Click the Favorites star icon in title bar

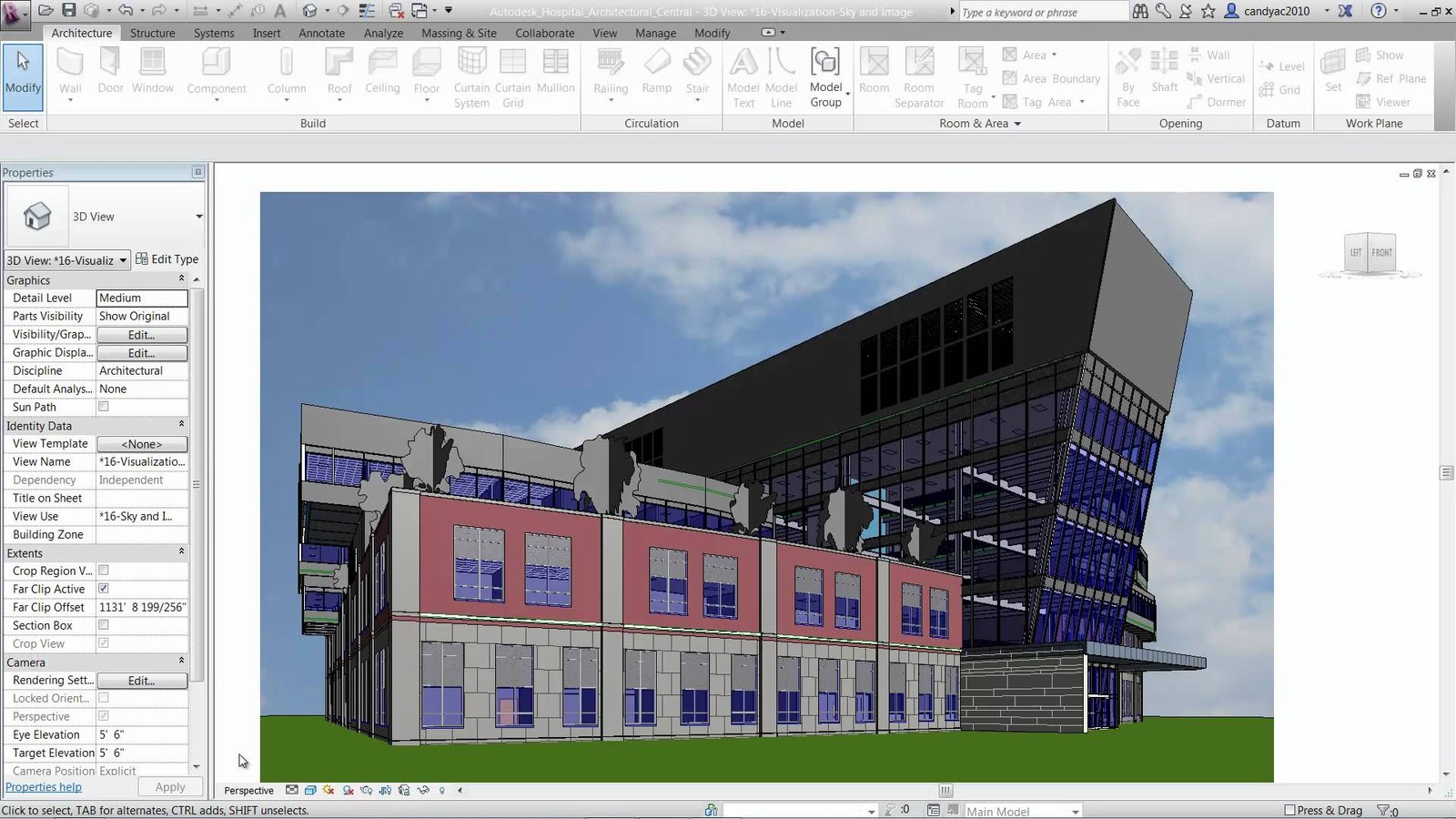point(1208,11)
